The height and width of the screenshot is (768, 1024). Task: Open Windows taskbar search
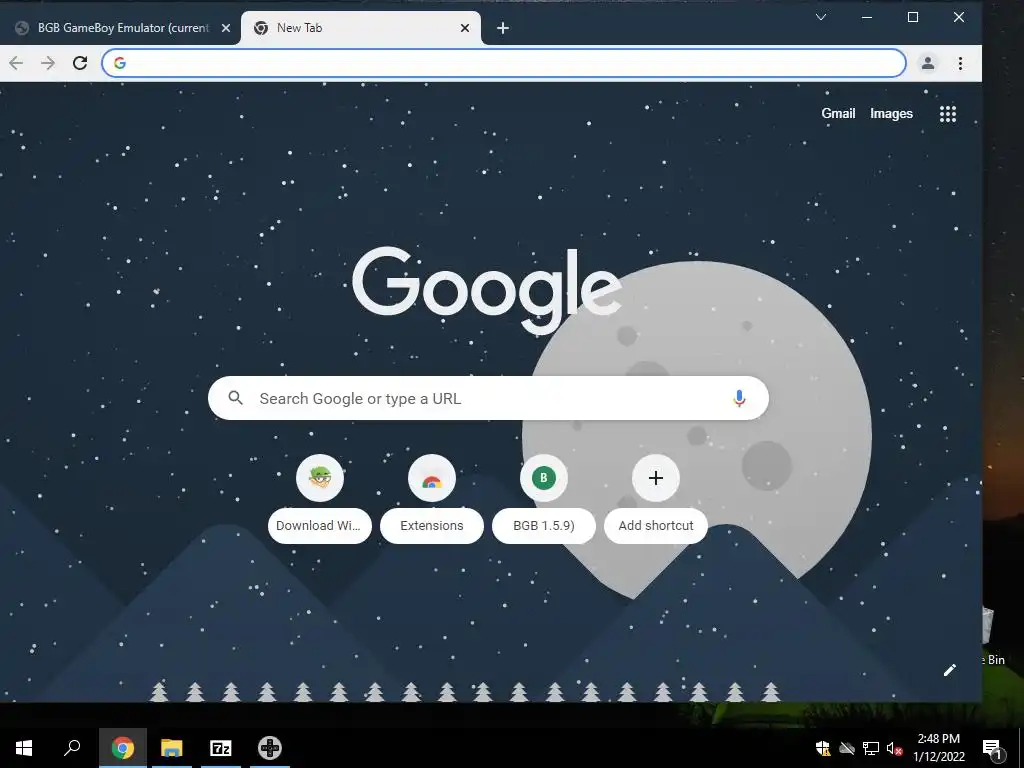(72, 748)
